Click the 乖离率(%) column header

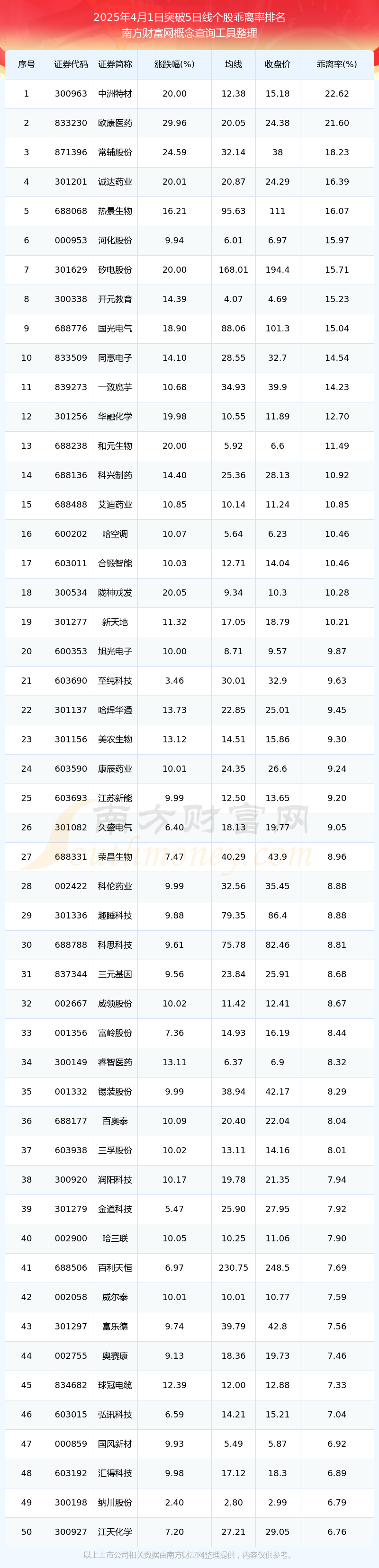(337, 64)
